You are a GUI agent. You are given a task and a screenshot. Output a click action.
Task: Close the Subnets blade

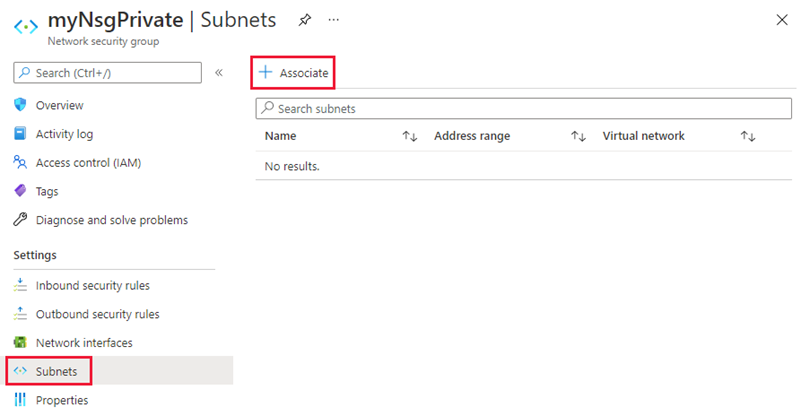pos(782,20)
